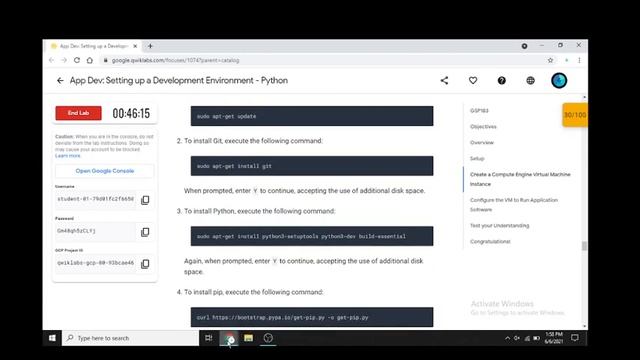
Task: Click the taskbar clock
Action: [x=554, y=338]
